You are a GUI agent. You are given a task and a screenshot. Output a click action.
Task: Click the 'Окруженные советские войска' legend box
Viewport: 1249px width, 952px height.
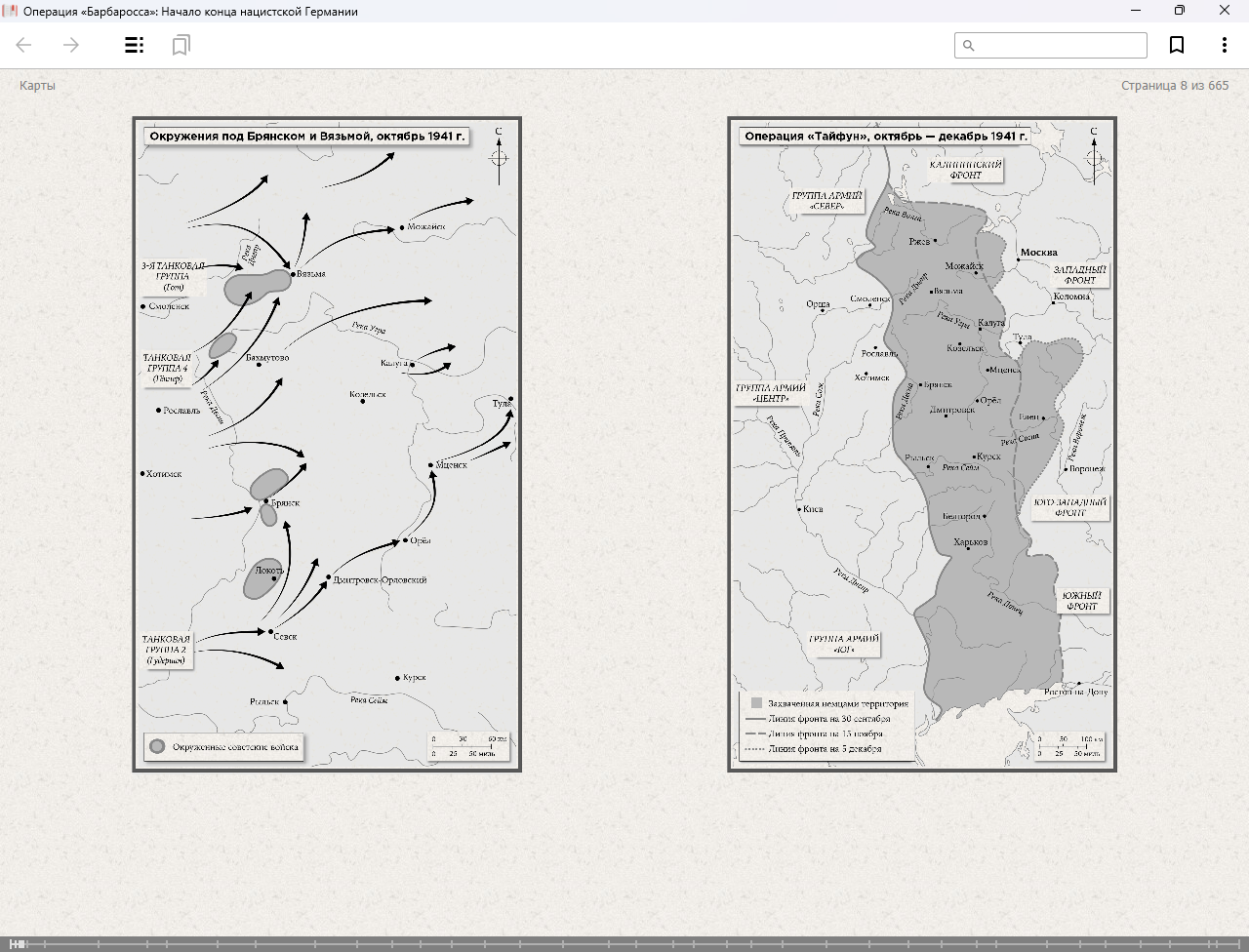click(224, 747)
